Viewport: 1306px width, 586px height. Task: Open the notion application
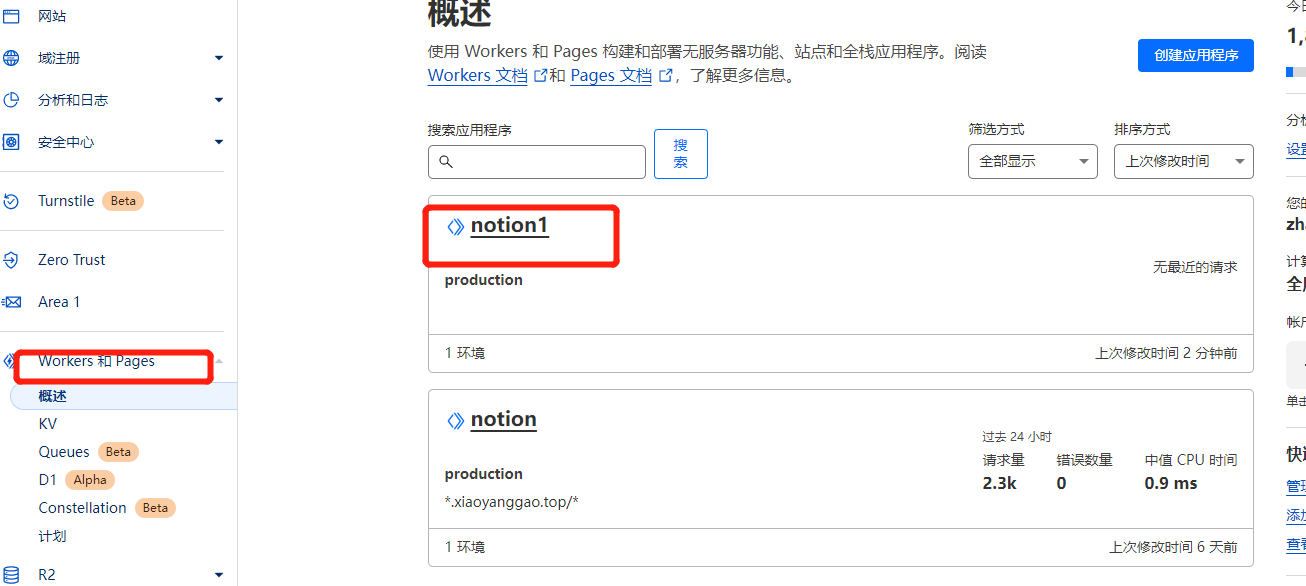(x=504, y=420)
